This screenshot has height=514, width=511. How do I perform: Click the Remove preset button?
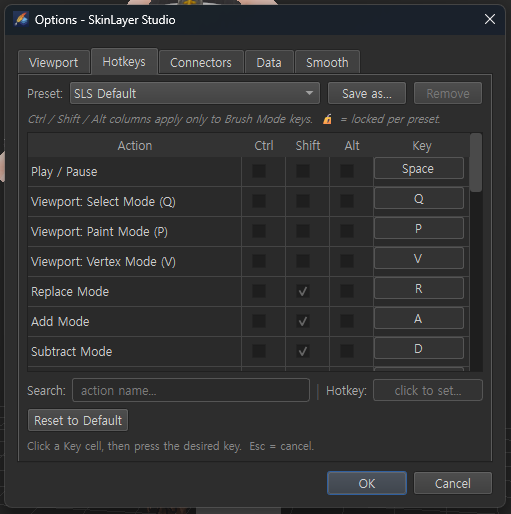[448, 93]
